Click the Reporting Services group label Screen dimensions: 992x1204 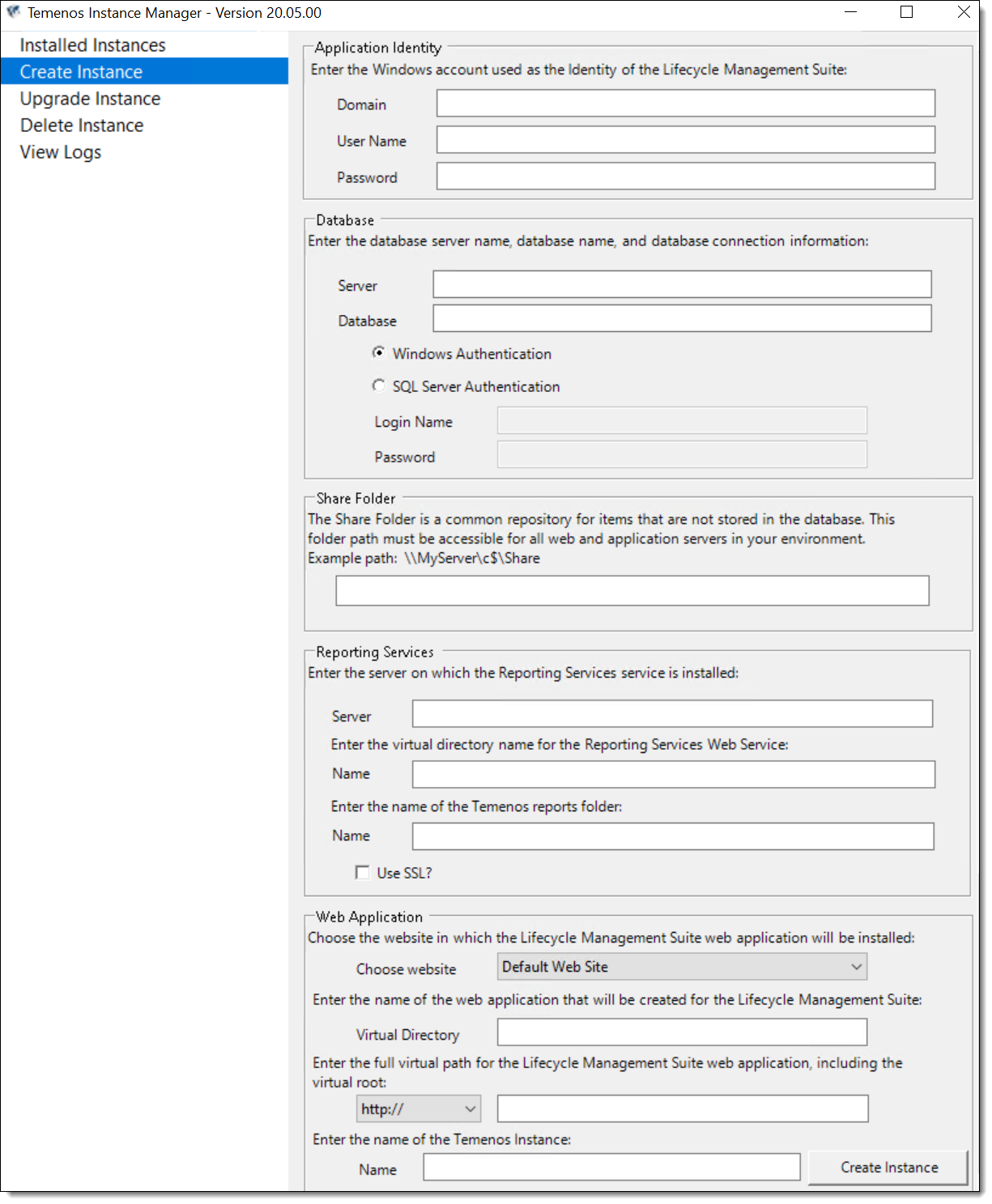click(375, 653)
